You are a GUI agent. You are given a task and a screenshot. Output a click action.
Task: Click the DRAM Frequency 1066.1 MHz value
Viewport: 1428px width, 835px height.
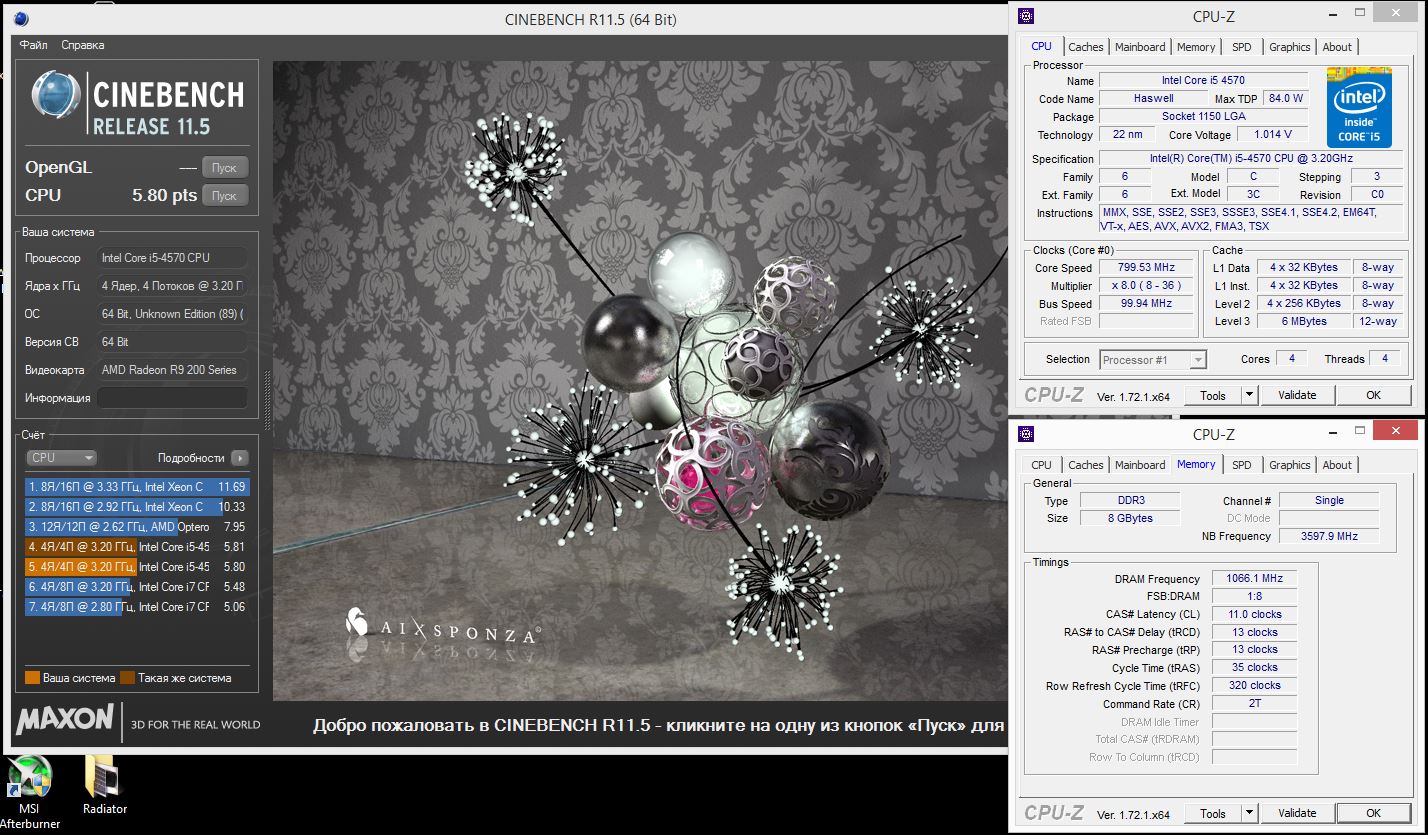[1254, 579]
